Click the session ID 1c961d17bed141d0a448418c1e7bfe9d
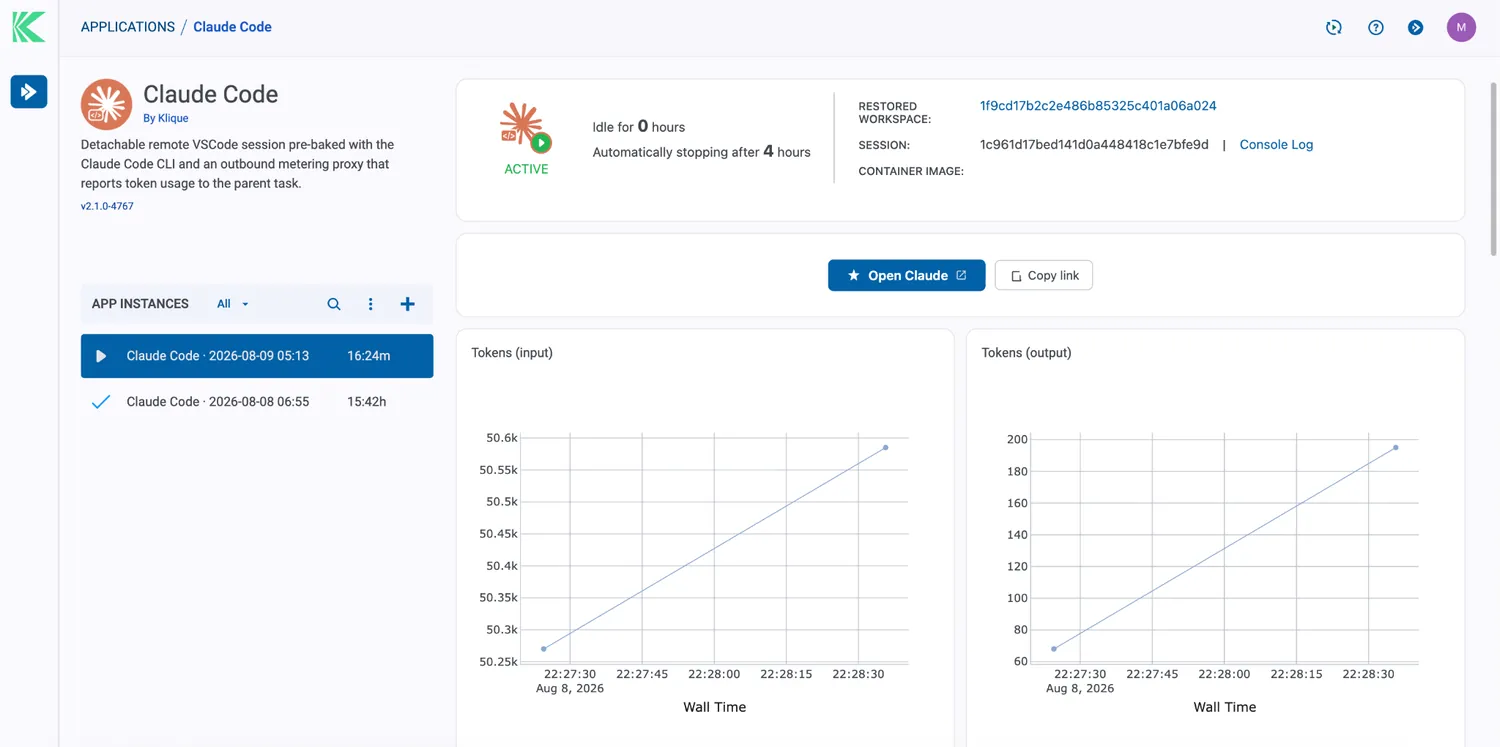 click(x=1094, y=144)
